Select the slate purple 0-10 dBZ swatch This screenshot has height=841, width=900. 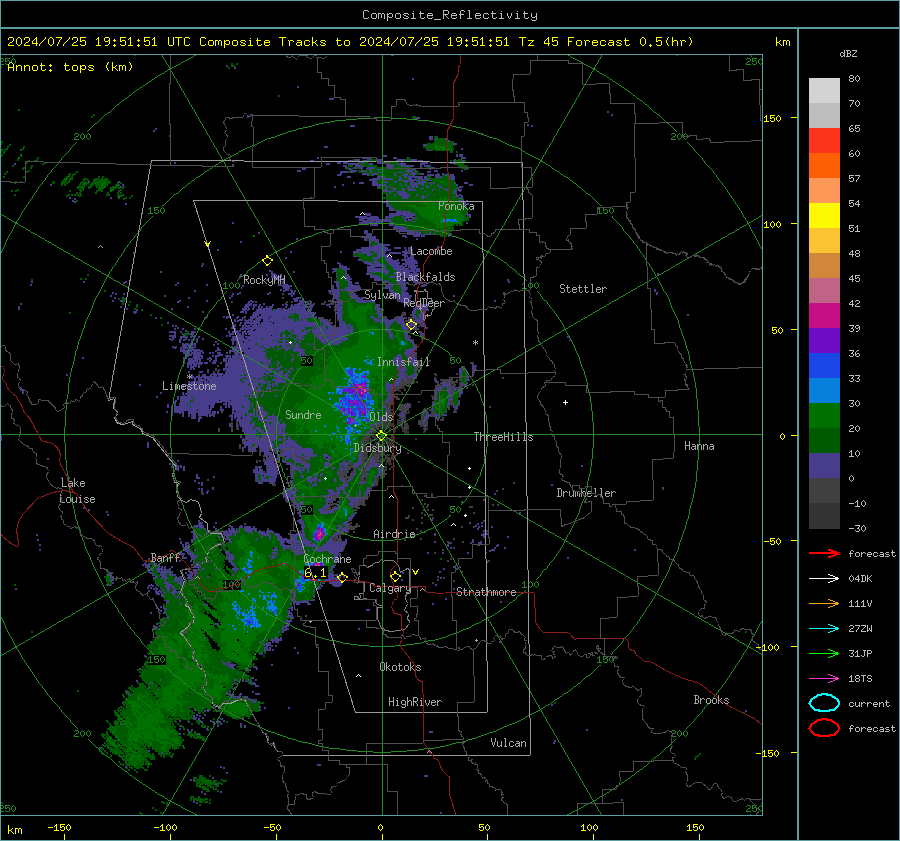click(824, 466)
